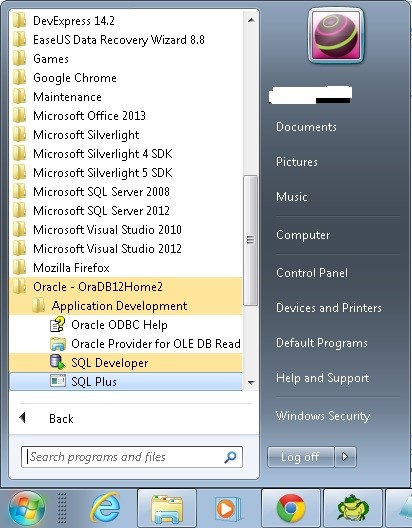
Task: Open Pictures library
Action: point(297,162)
